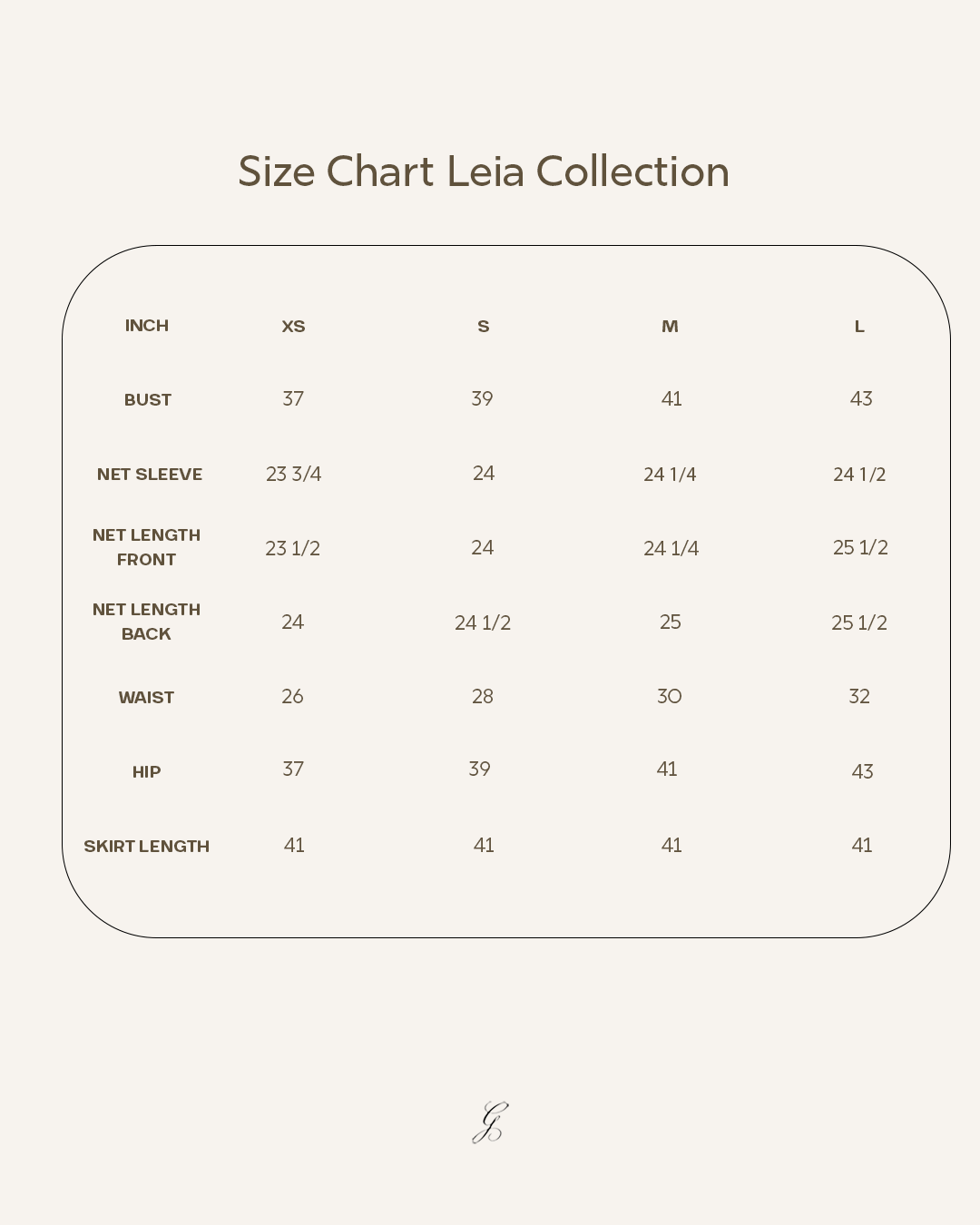Click the INCH header label
This screenshot has height=1225, width=980.
pos(147,326)
